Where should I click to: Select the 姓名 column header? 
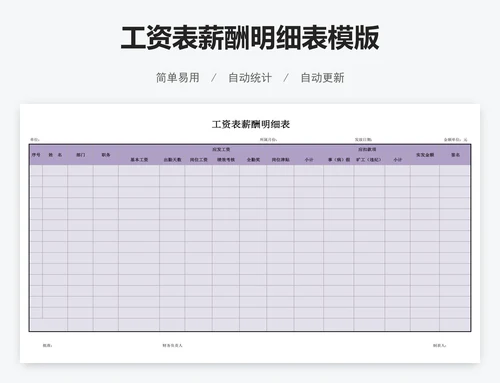[55, 155]
